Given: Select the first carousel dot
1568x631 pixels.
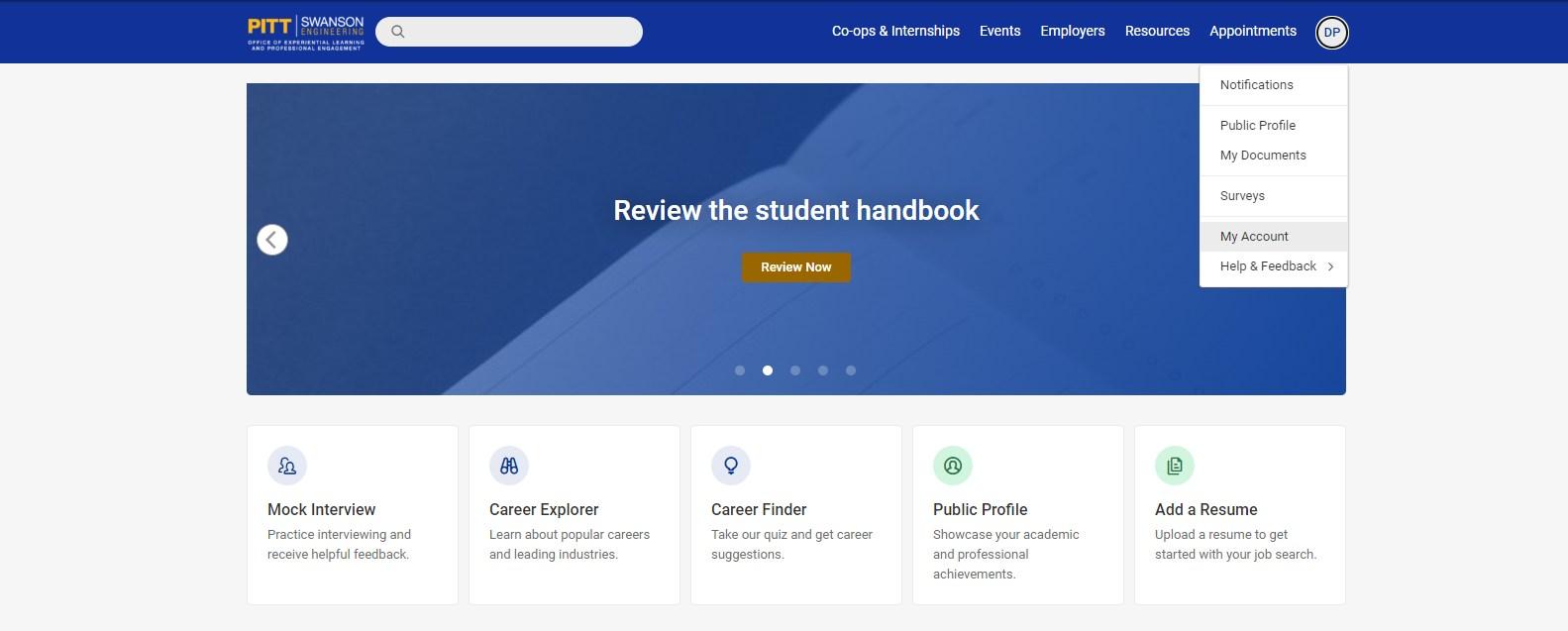Looking at the screenshot, I should [740, 370].
